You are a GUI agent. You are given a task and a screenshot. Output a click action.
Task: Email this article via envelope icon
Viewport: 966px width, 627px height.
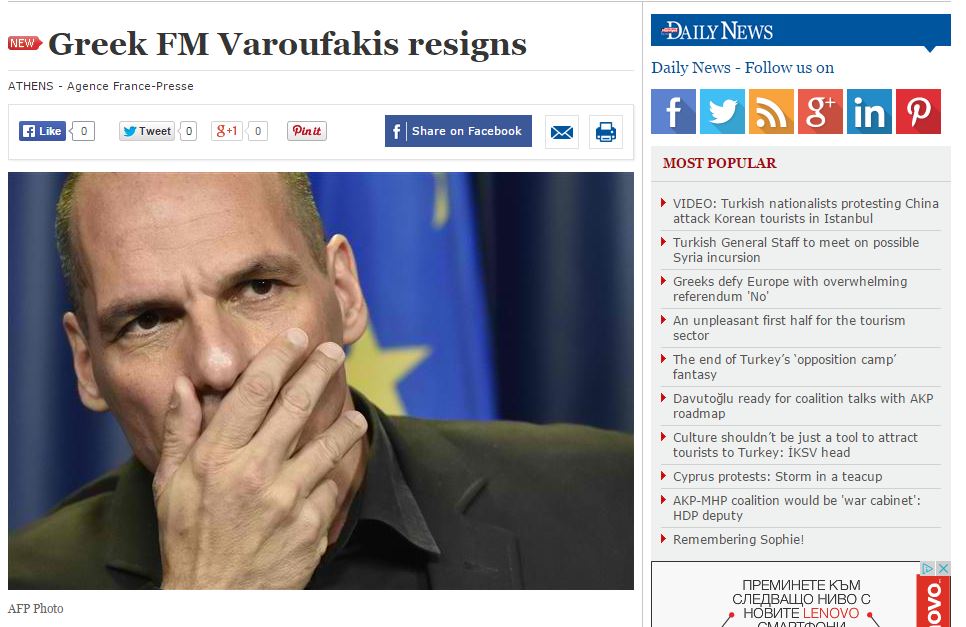562,132
